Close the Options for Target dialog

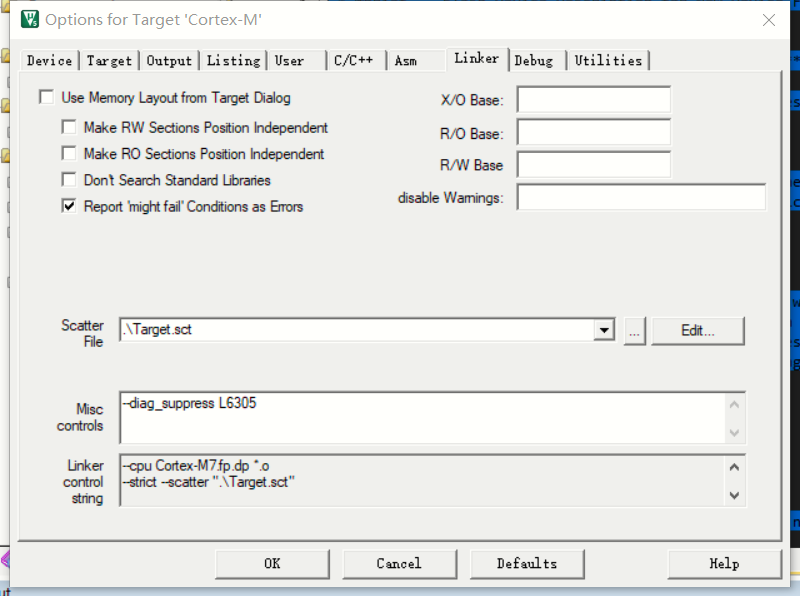[x=768, y=20]
